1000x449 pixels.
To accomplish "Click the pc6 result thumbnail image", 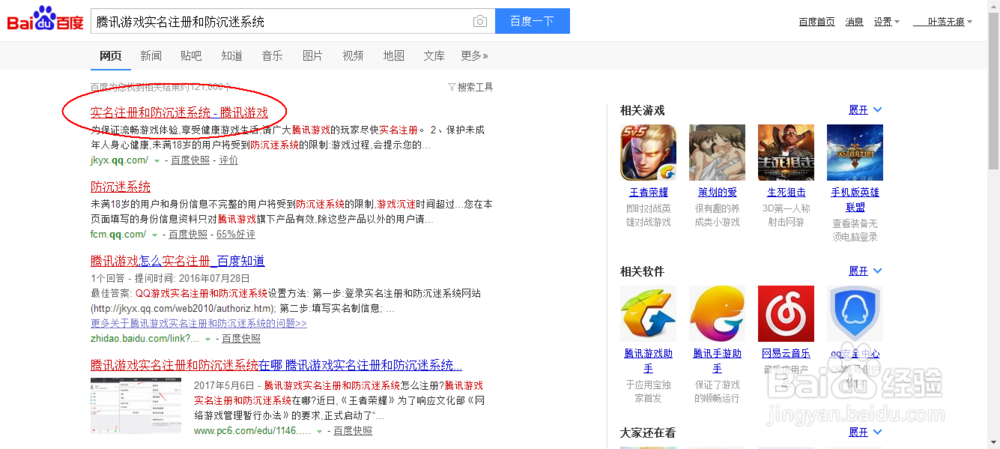I will tap(137, 406).
